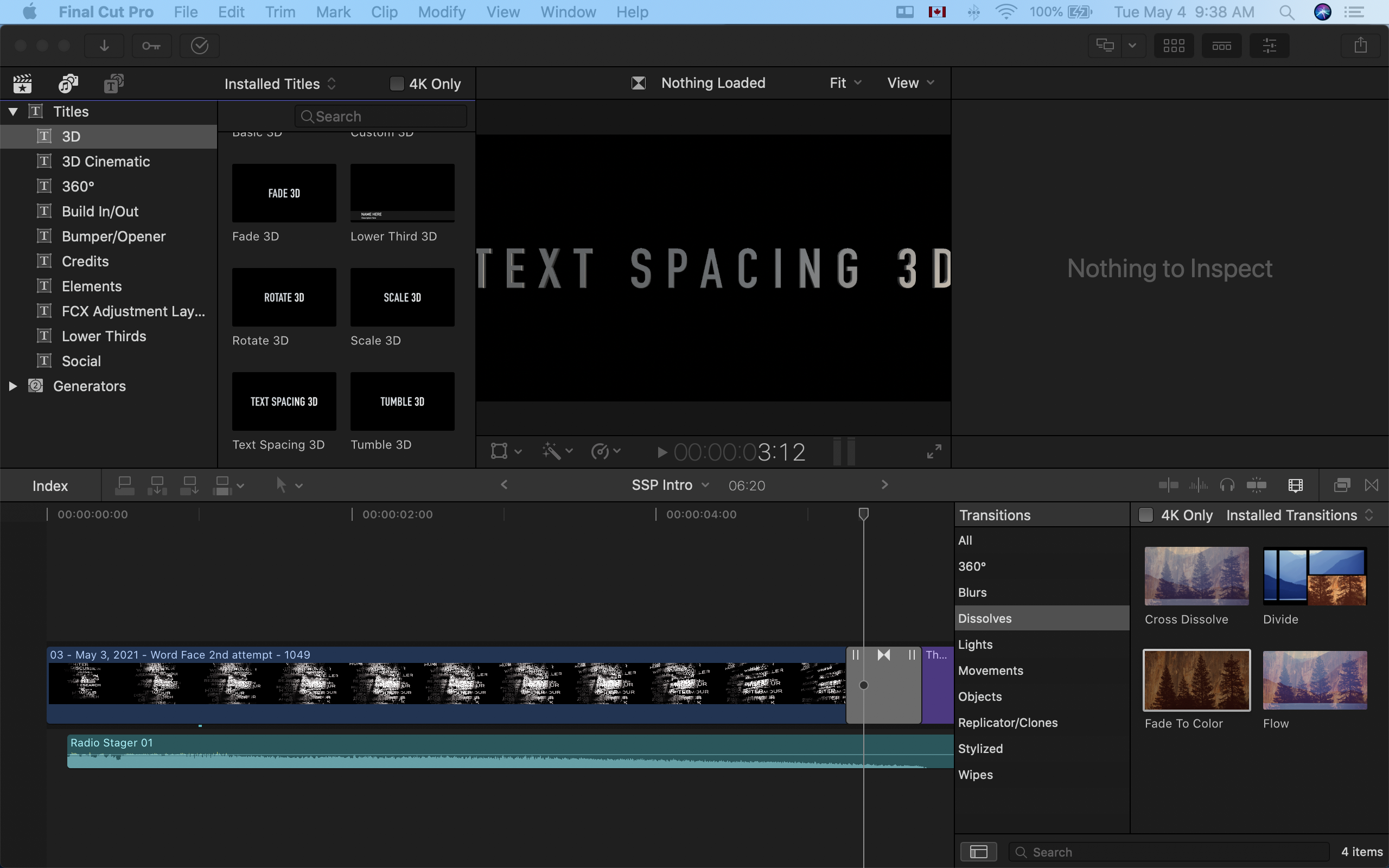
Task: Open the SSP Intro project dropdown
Action: click(x=671, y=485)
